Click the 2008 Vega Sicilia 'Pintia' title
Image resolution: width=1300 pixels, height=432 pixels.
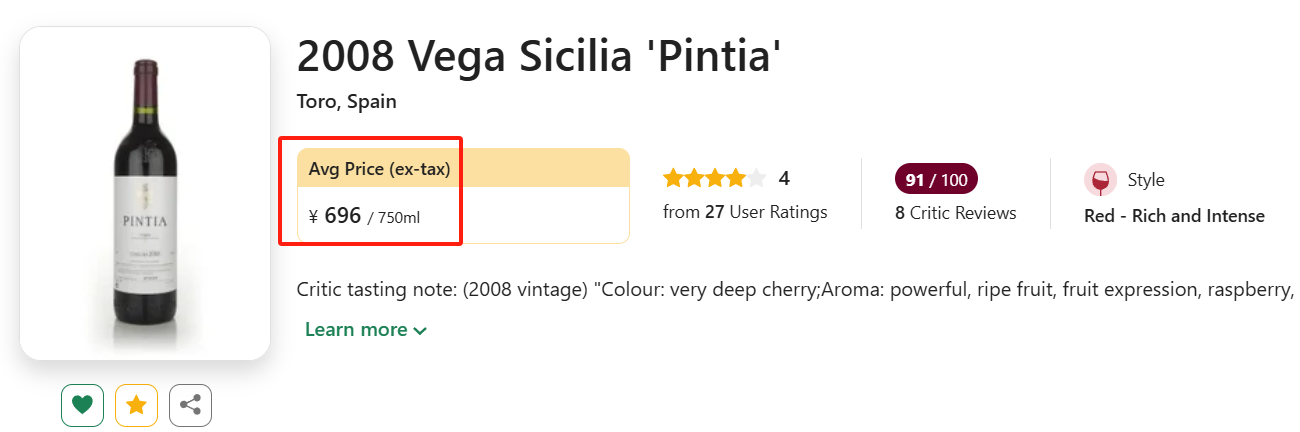[x=538, y=56]
